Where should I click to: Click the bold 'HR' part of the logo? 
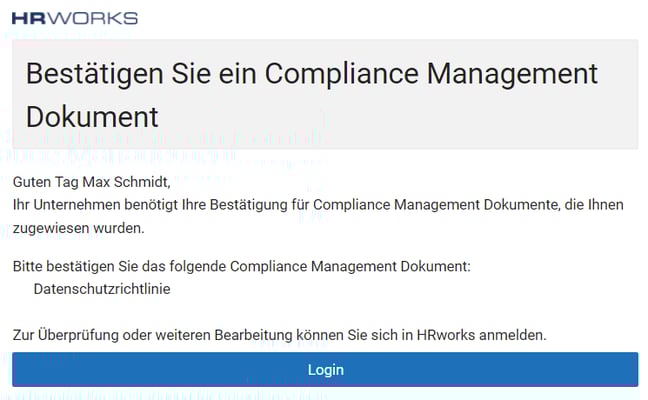[31, 18]
